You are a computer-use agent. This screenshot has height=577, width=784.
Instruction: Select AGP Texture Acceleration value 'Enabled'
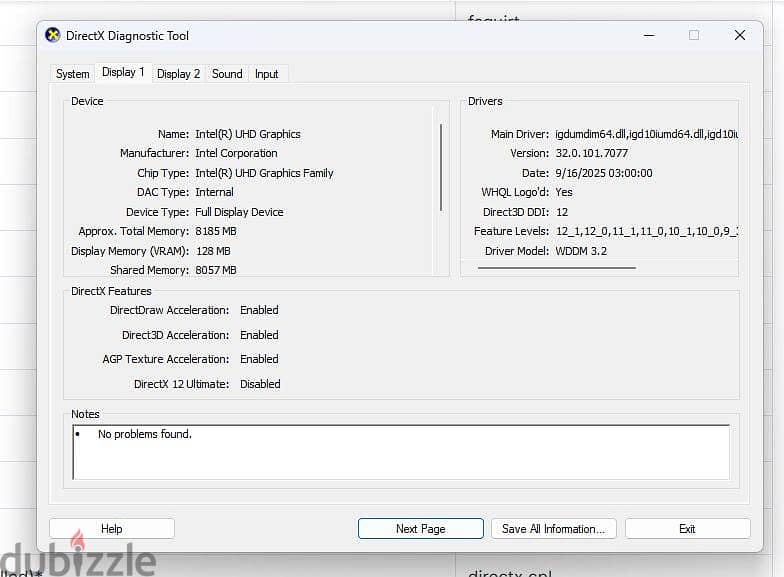[259, 359]
